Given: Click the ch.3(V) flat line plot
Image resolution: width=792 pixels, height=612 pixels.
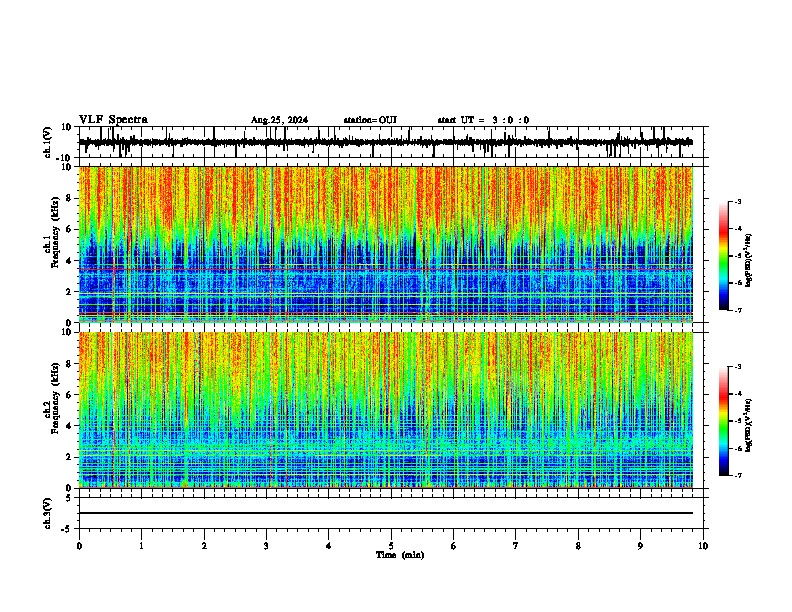Looking at the screenshot, I should (391, 513).
